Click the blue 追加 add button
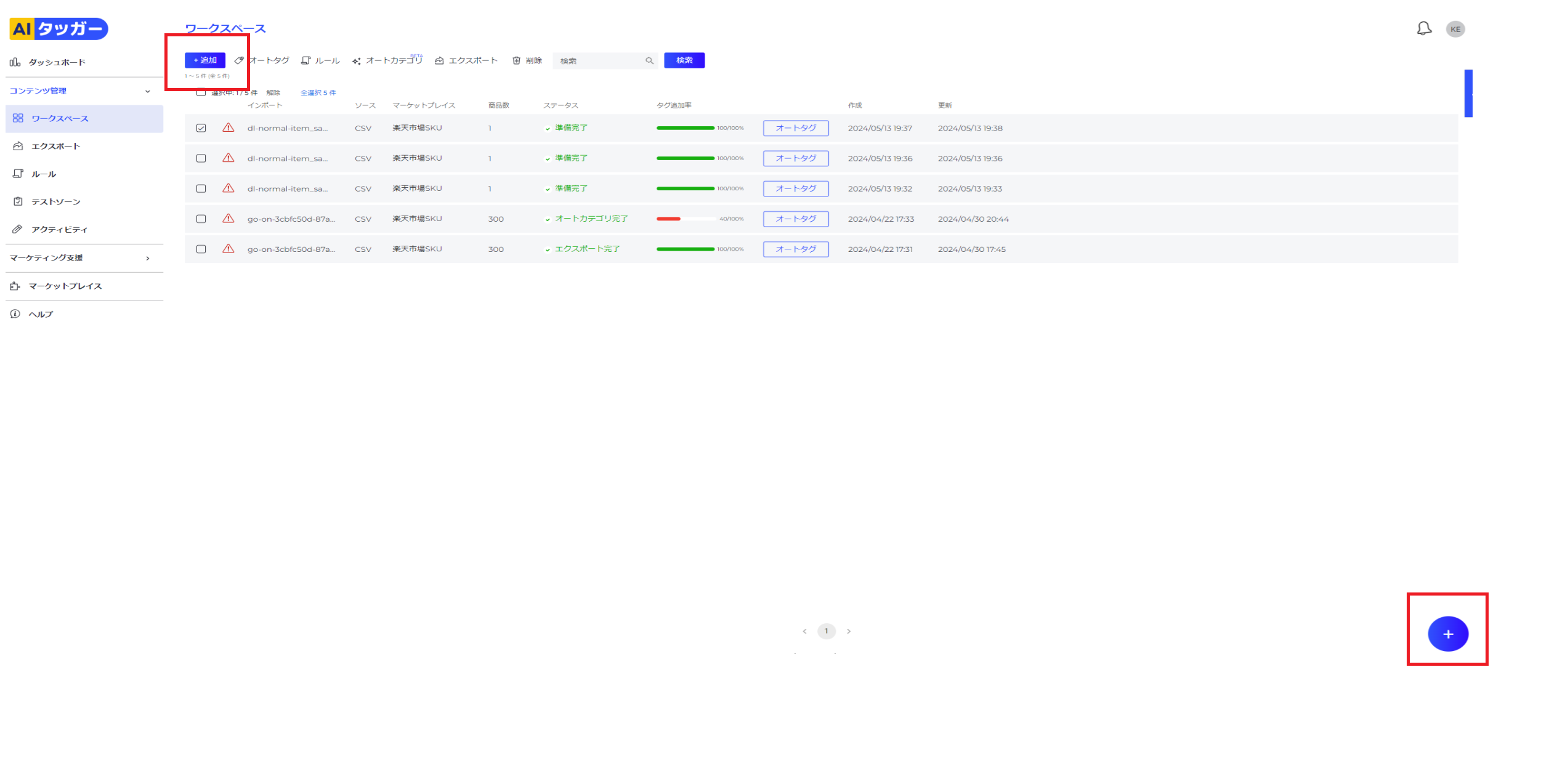Screen dimensions: 1557x784 tap(205, 60)
